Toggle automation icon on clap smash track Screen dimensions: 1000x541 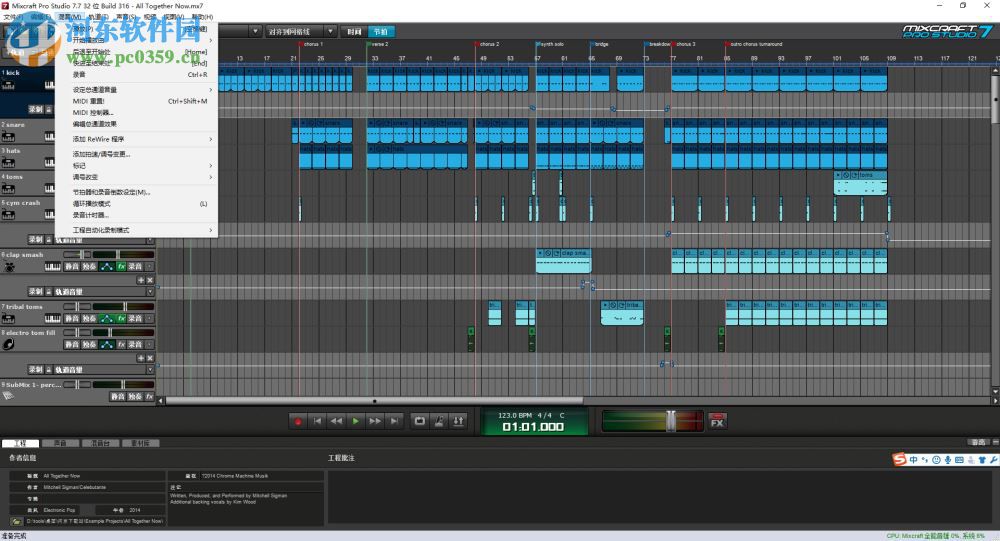point(107,267)
